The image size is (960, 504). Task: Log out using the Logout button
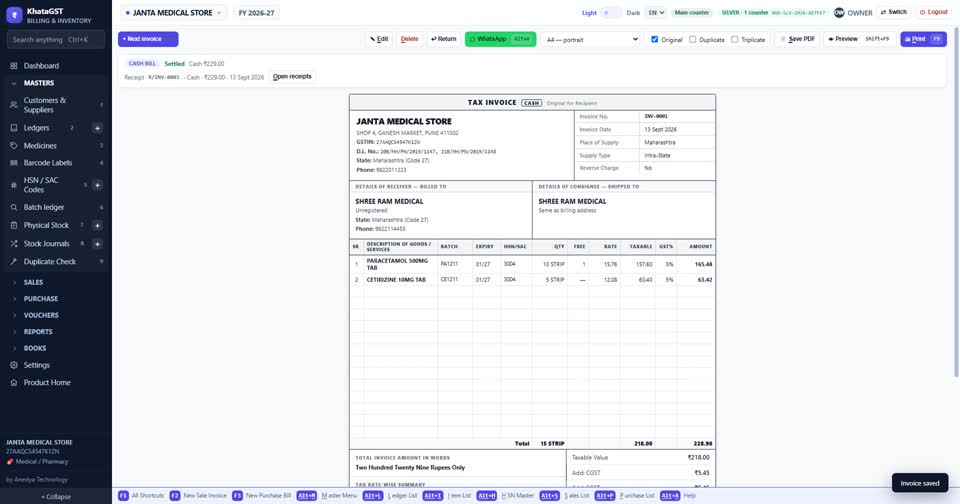(x=934, y=12)
